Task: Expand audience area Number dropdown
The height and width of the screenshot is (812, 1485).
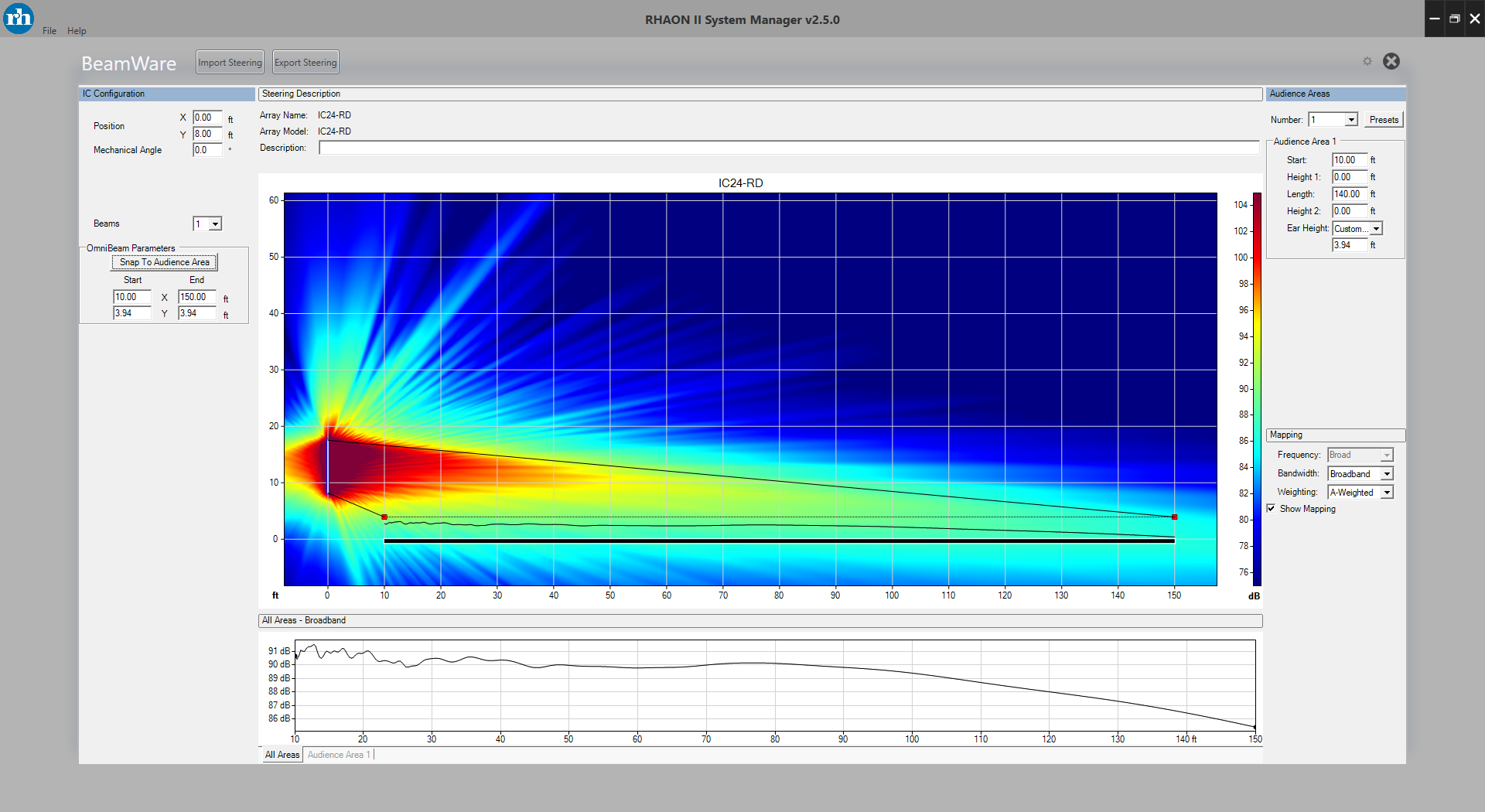Action: [x=1350, y=120]
